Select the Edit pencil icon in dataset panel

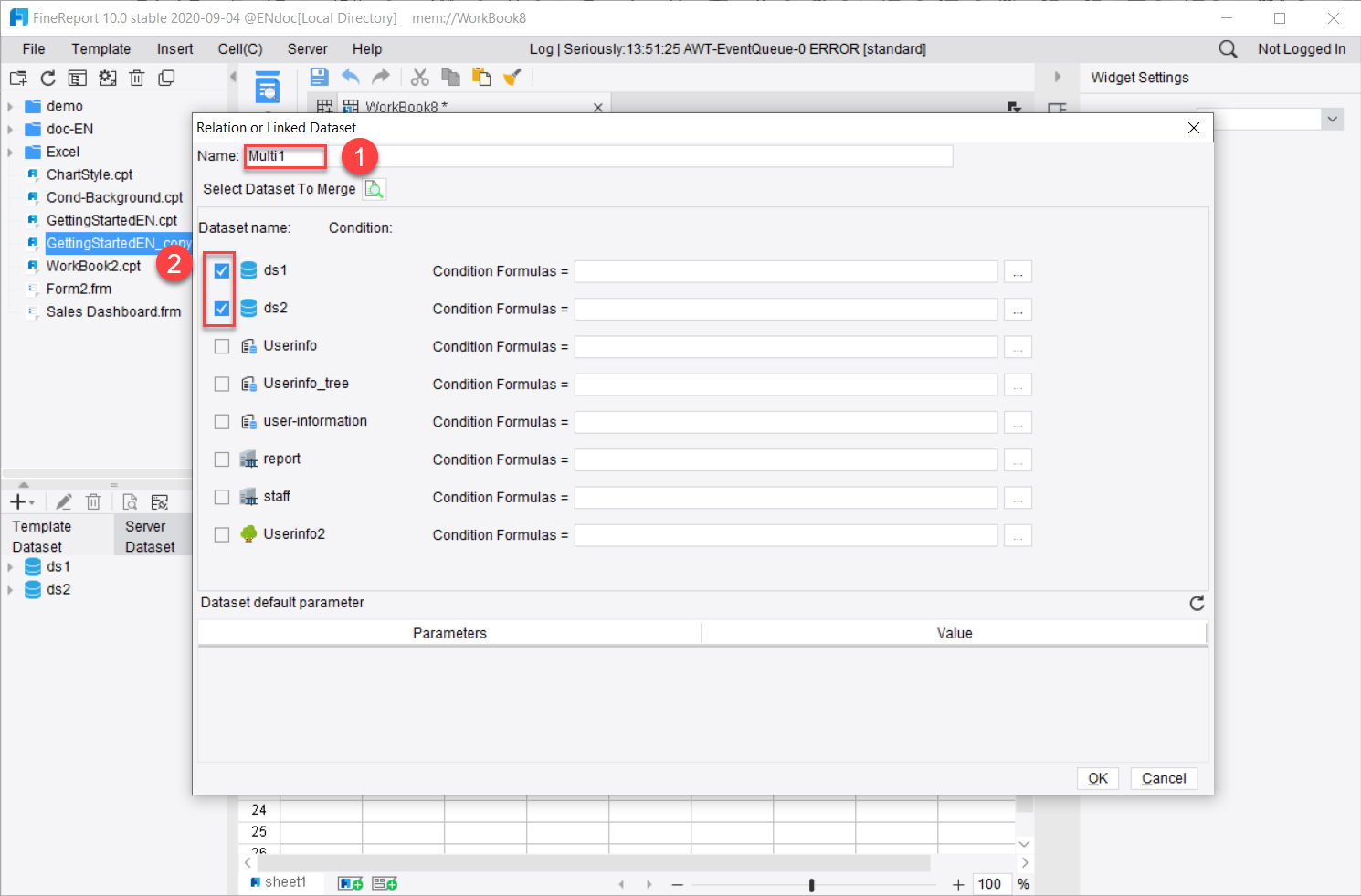click(62, 501)
